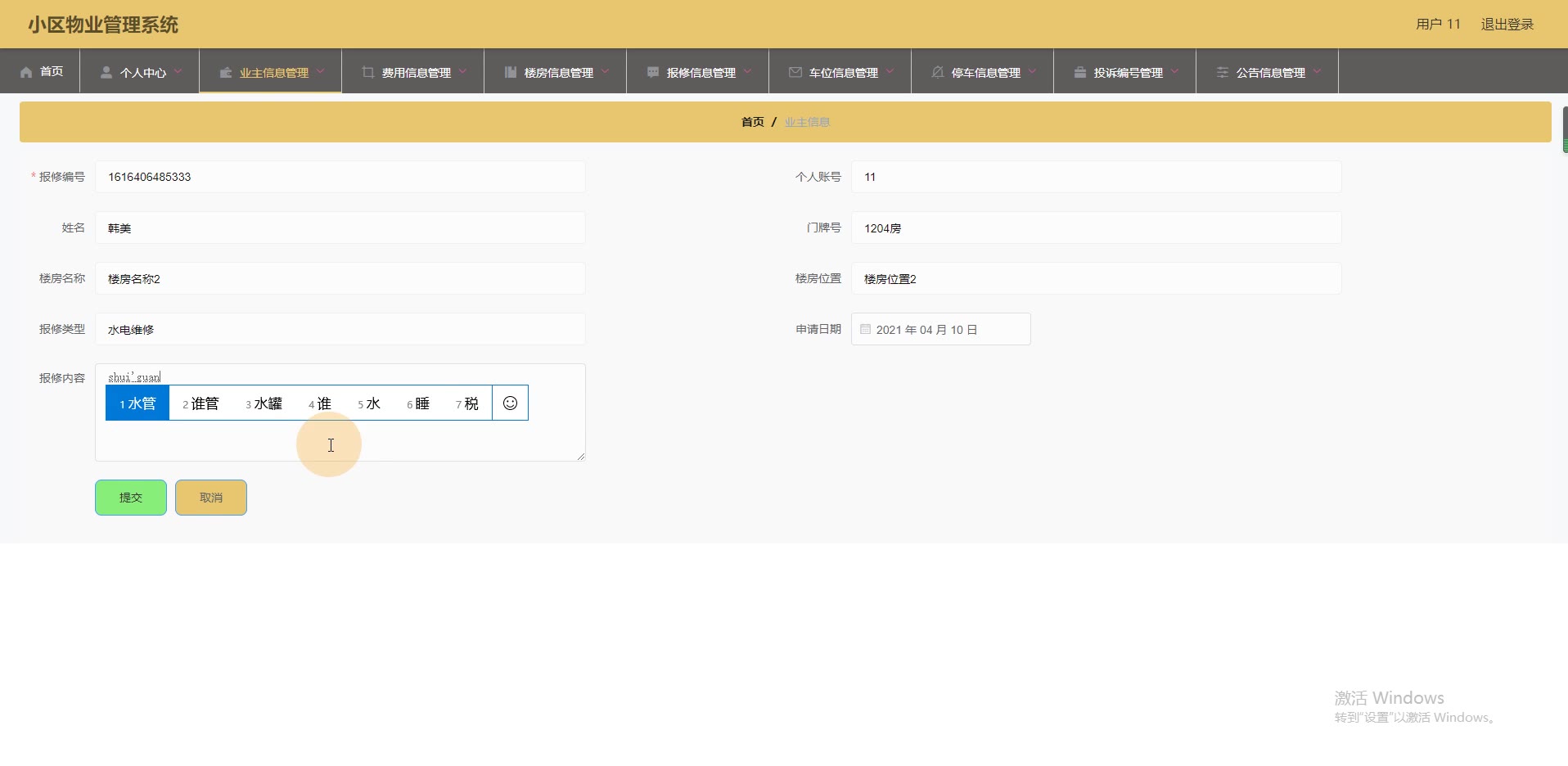
Task: Click the 报修类型 input field
Action: click(340, 329)
